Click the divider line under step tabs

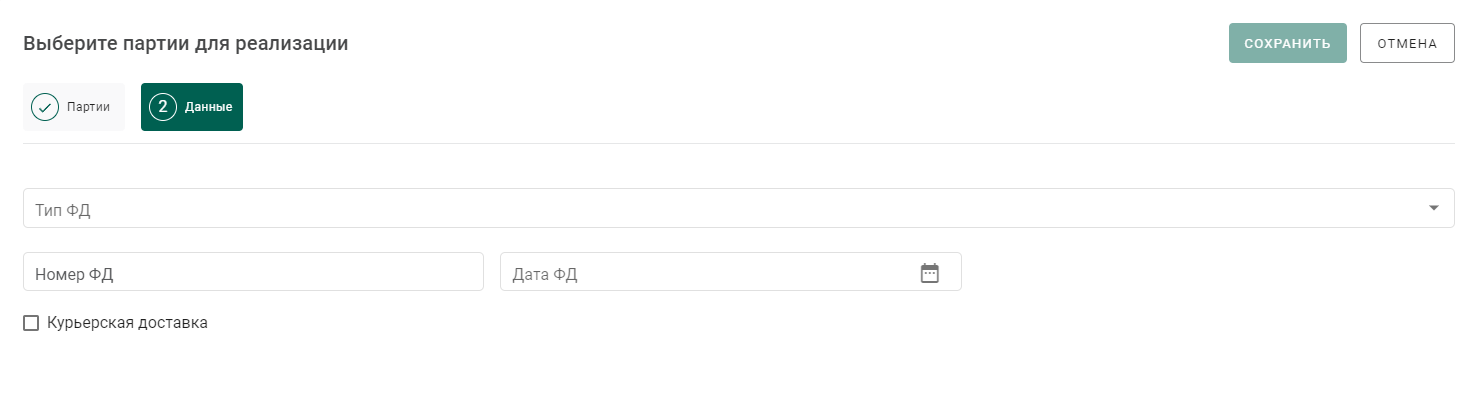[739, 143]
